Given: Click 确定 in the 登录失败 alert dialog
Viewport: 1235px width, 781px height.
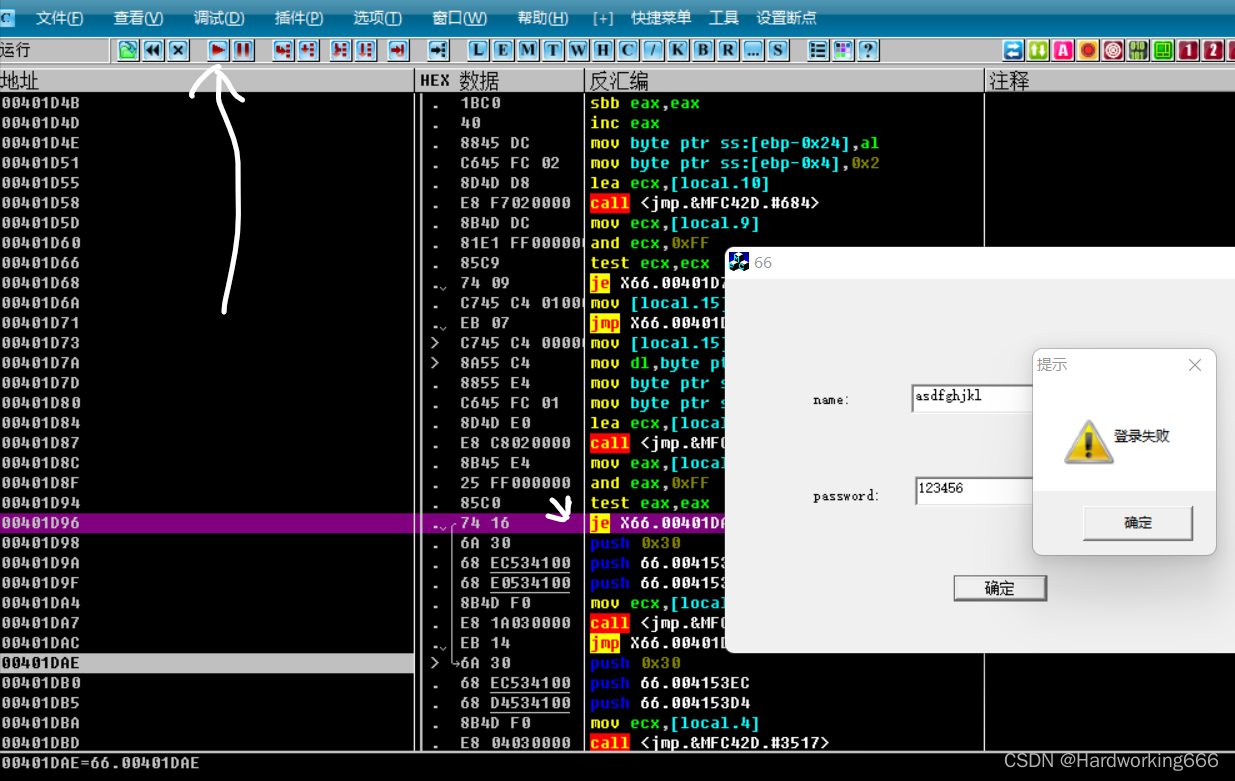Looking at the screenshot, I should pos(1138,523).
